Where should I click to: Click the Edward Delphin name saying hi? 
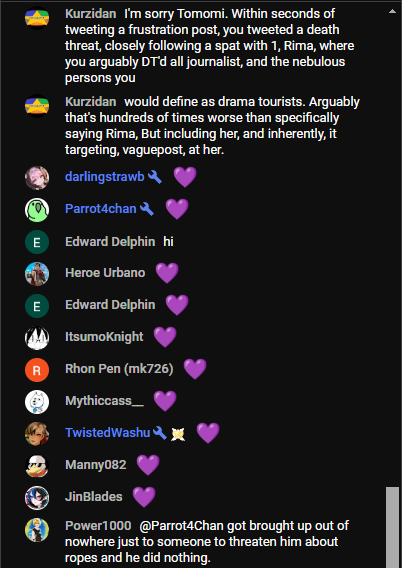[x=110, y=242]
